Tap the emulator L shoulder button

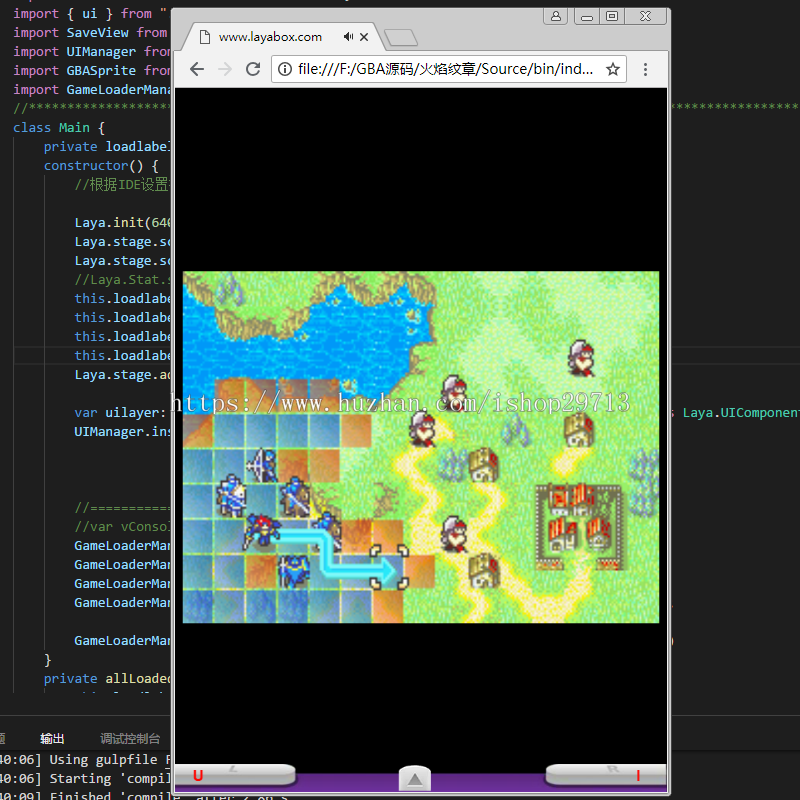(235, 774)
